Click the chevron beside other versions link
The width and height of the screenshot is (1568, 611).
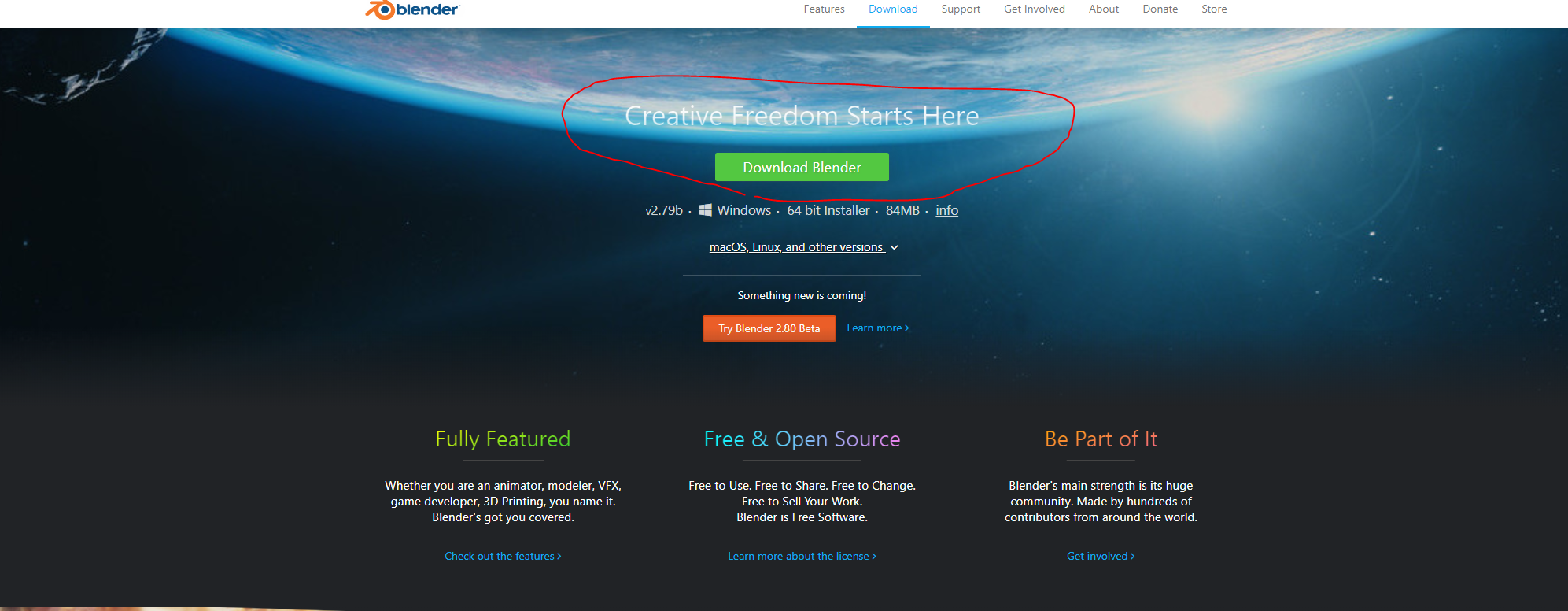894,247
